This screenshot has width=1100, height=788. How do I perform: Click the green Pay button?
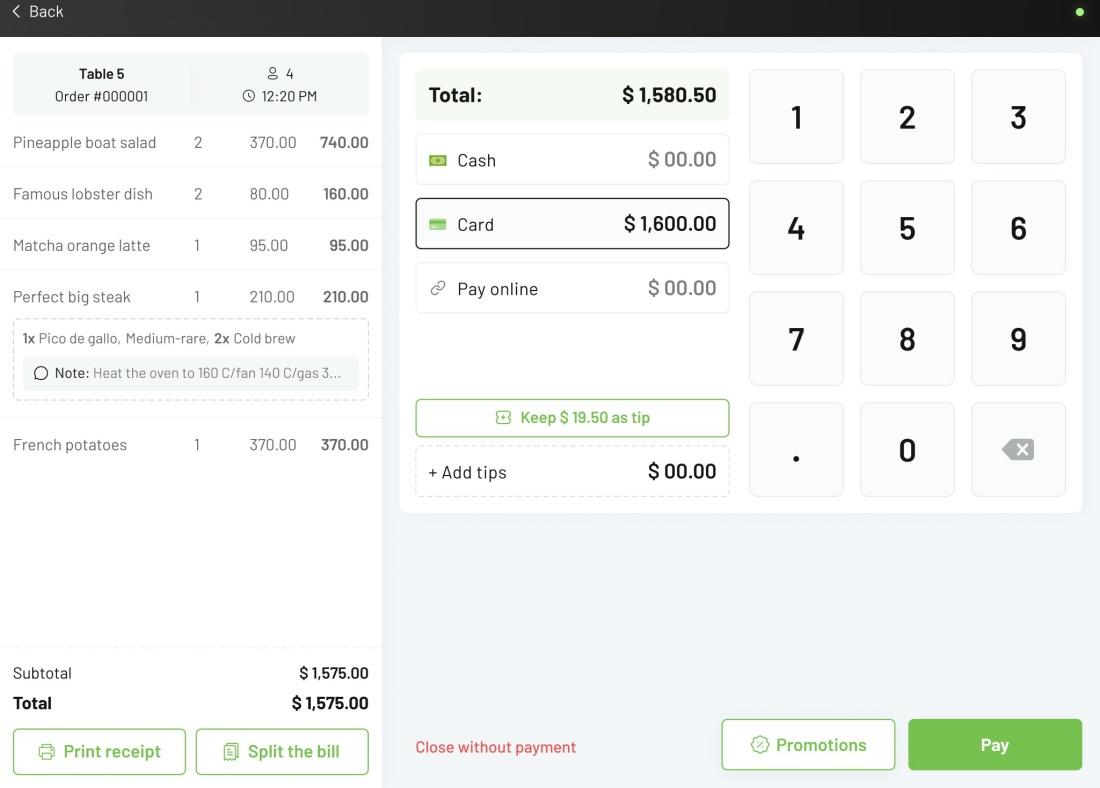point(995,744)
